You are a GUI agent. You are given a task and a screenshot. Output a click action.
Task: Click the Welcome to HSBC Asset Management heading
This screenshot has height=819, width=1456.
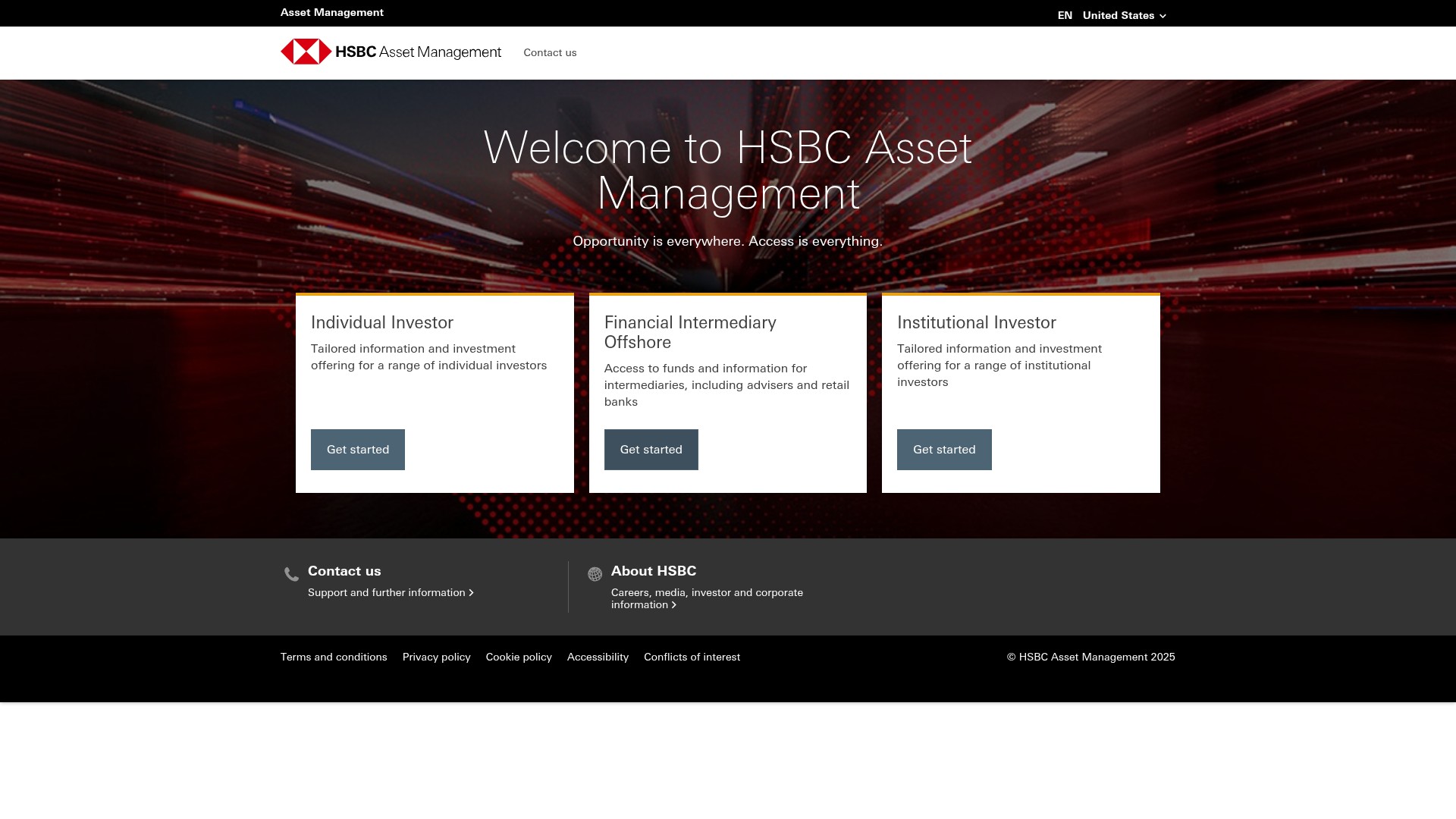tap(728, 171)
